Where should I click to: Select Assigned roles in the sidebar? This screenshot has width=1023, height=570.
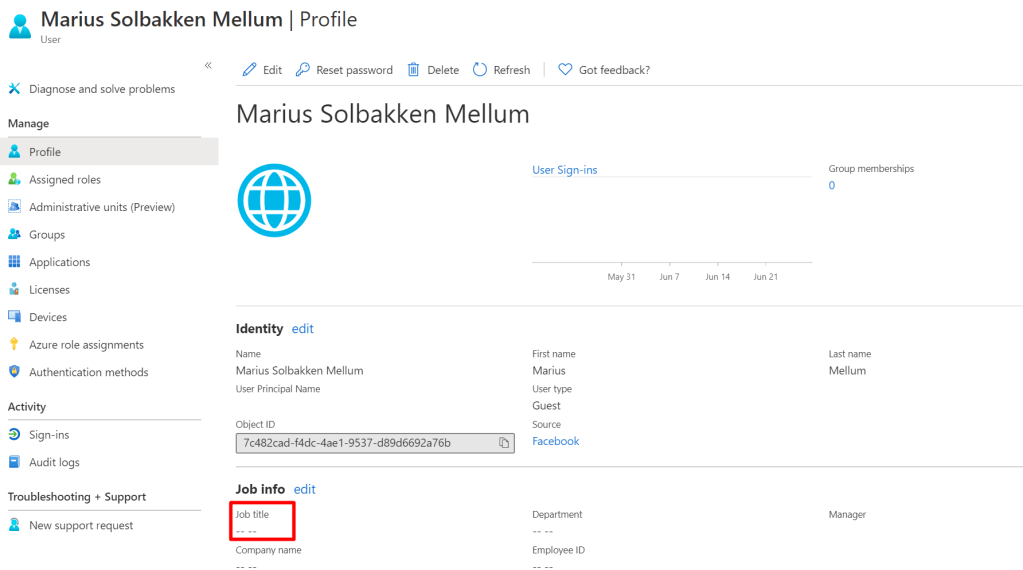(64, 180)
